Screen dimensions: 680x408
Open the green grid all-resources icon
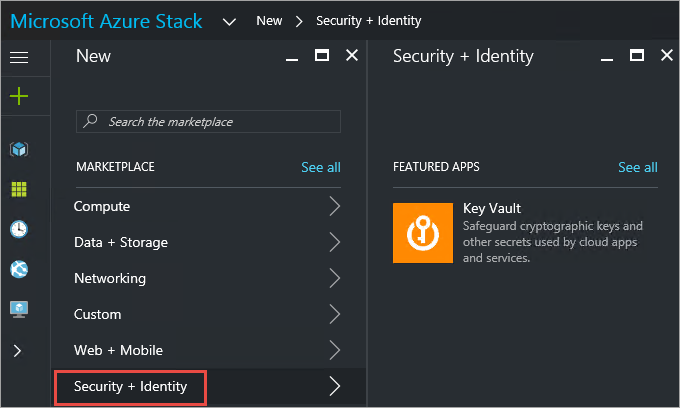coord(19,189)
